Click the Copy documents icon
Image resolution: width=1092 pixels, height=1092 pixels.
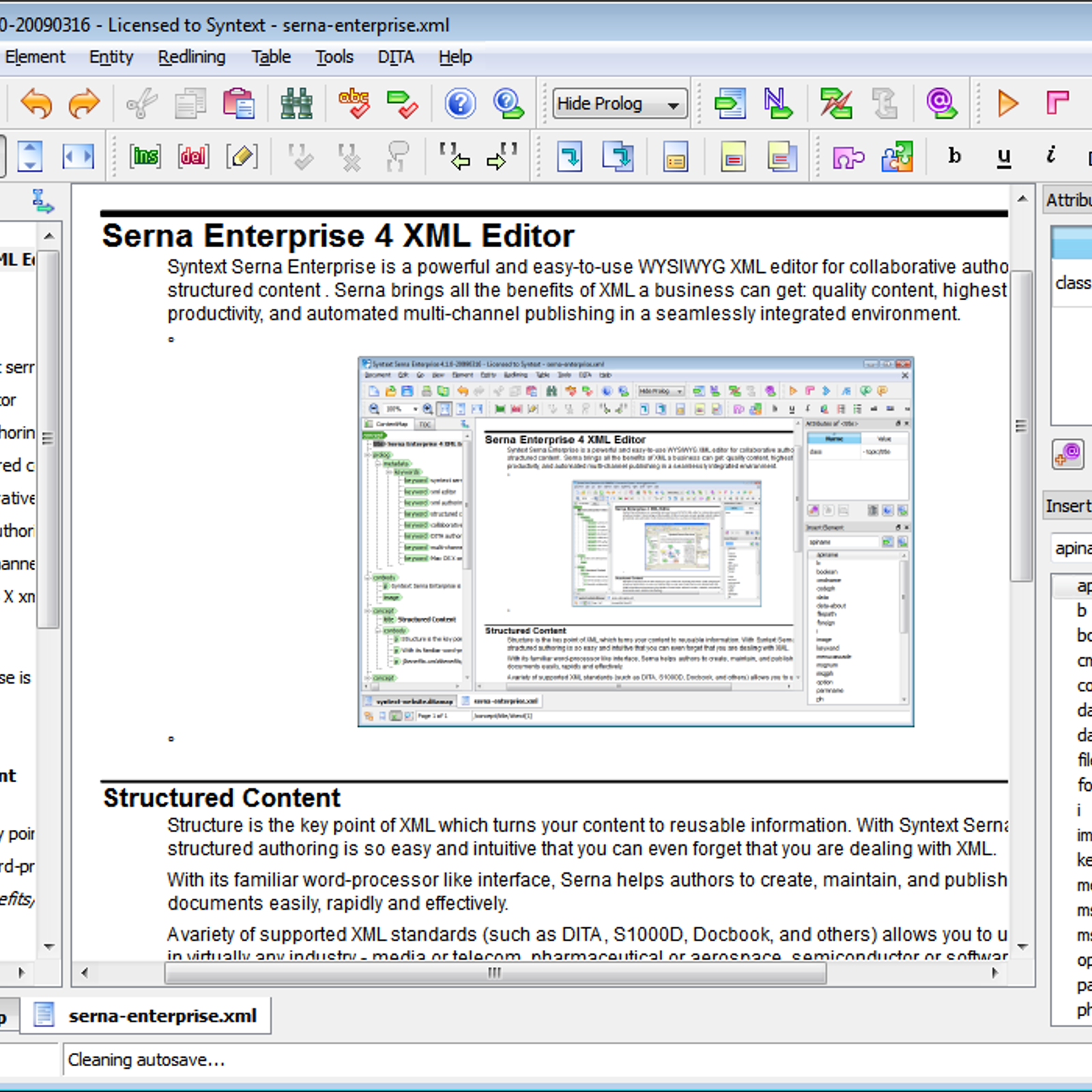[x=190, y=104]
